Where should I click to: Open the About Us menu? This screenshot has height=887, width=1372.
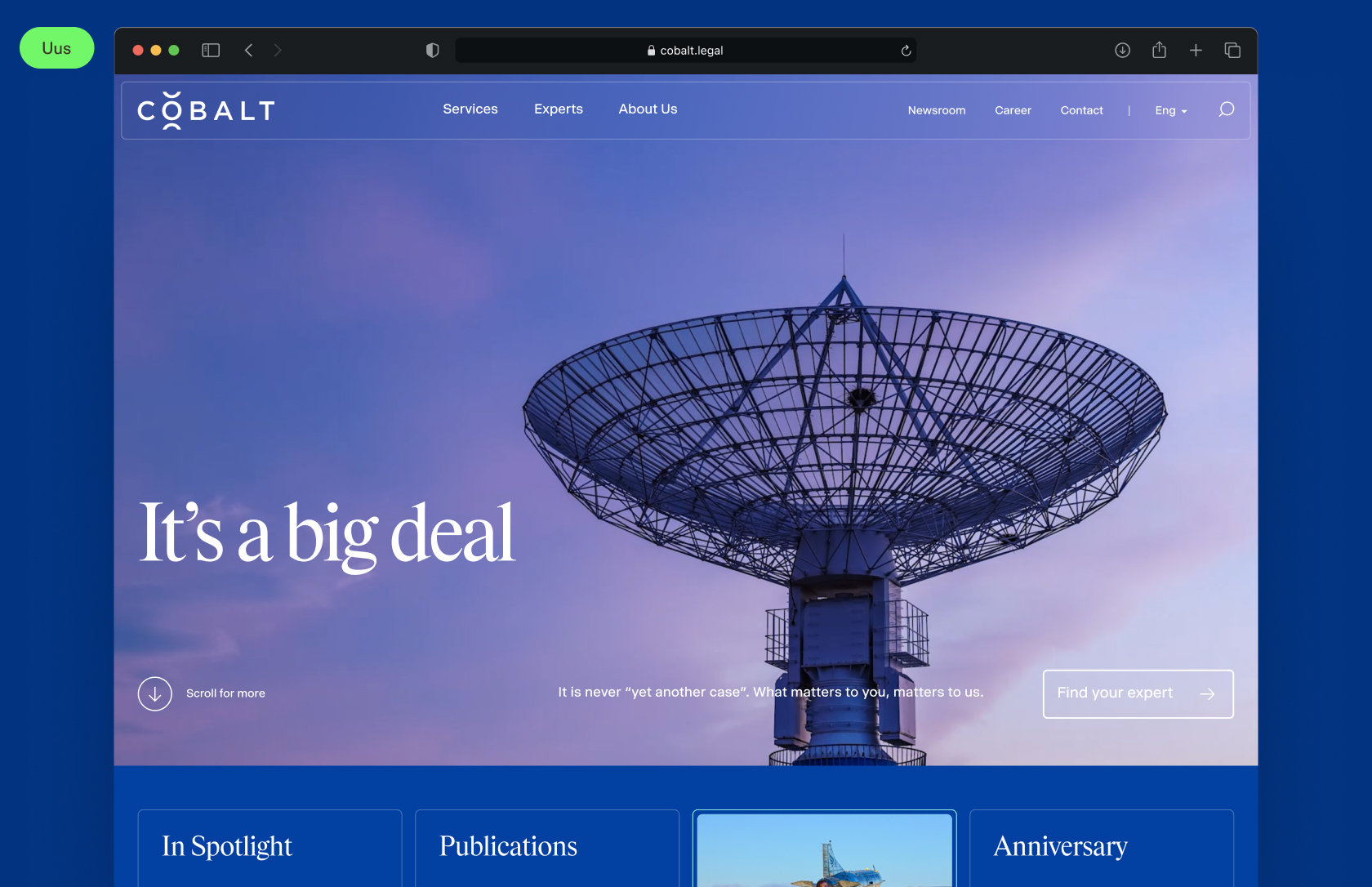click(x=648, y=109)
